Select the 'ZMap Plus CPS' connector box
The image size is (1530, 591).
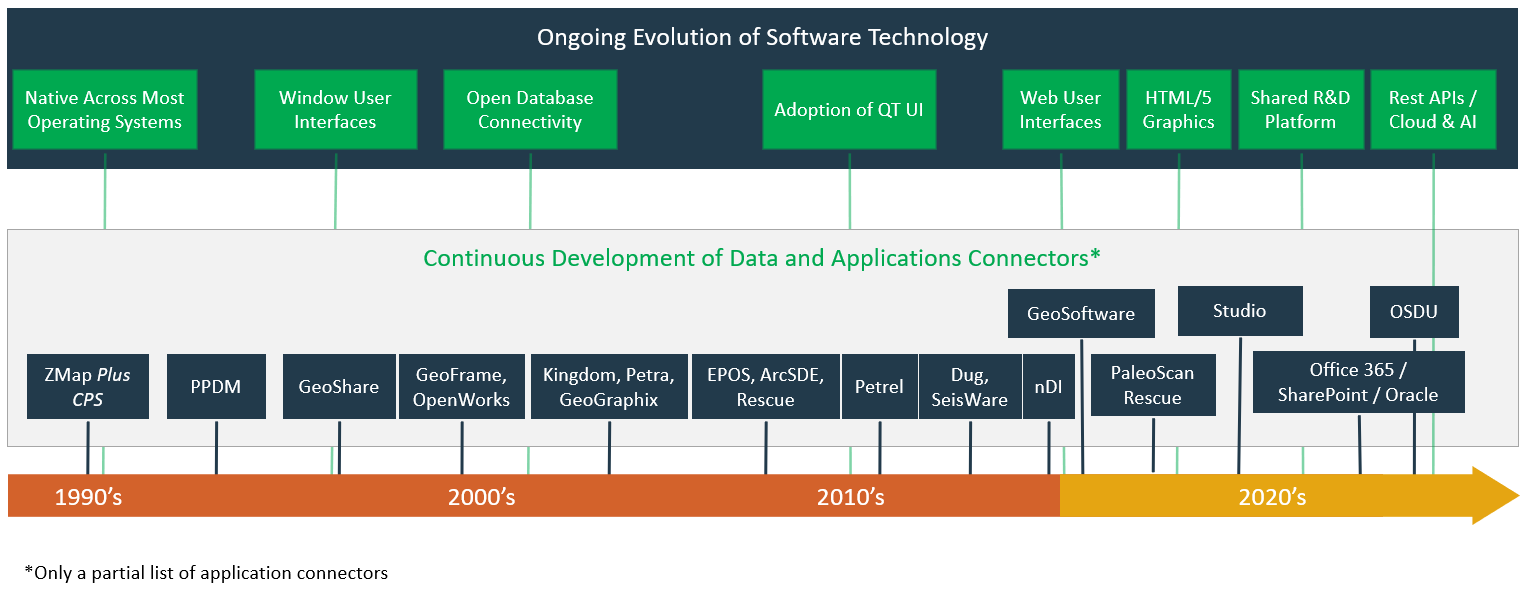pos(88,386)
